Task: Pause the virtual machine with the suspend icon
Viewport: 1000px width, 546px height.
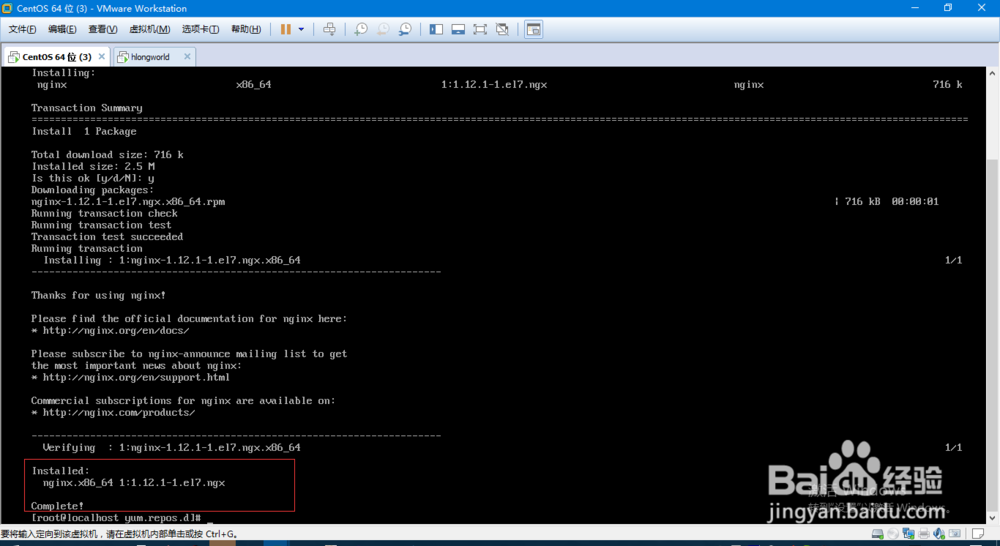Action: (286, 29)
